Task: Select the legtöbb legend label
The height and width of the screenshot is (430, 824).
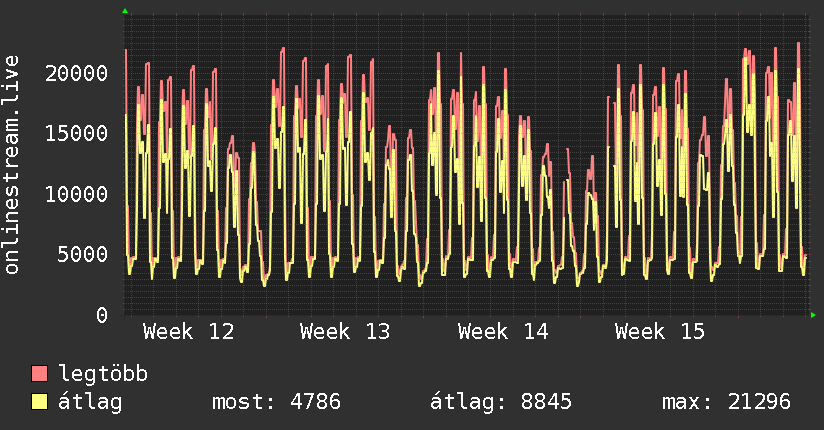Action: pyautogui.click(x=103, y=374)
